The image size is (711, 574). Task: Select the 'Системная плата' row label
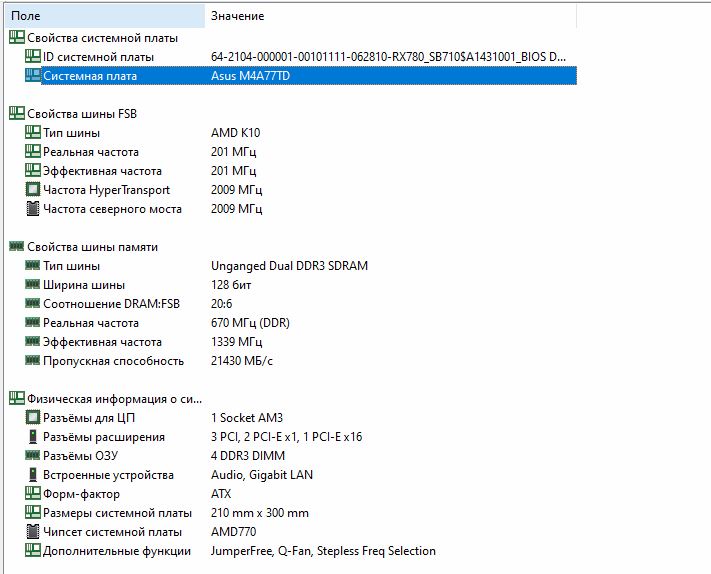click(90, 76)
